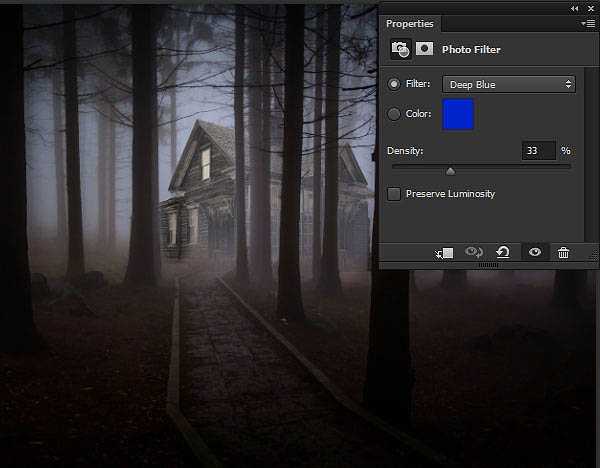Screen dimensions: 600x468
Task: Reset adjustment to defaults icon
Action: pyautogui.click(x=504, y=253)
